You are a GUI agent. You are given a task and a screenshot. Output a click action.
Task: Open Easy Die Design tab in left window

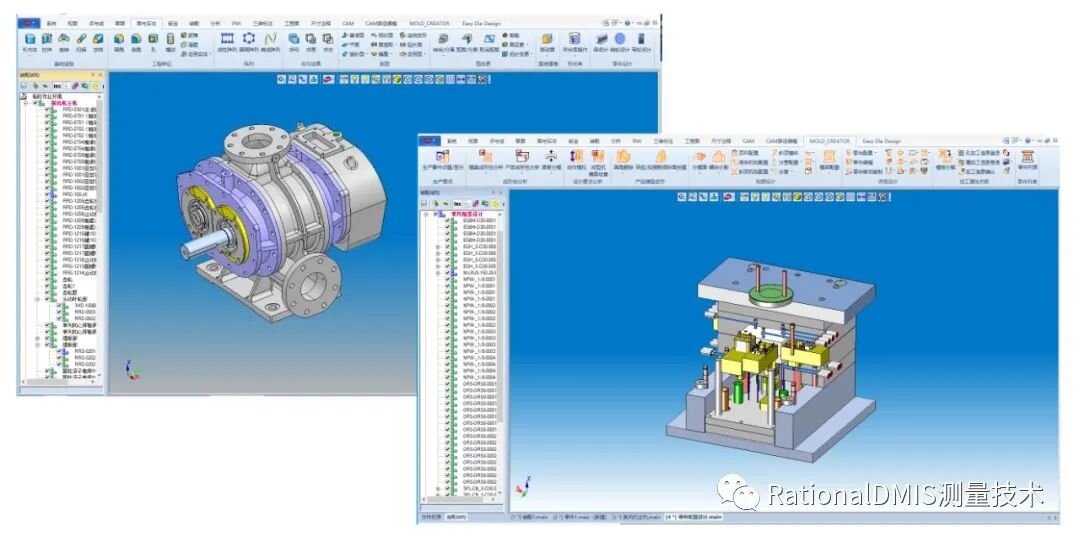coord(481,23)
